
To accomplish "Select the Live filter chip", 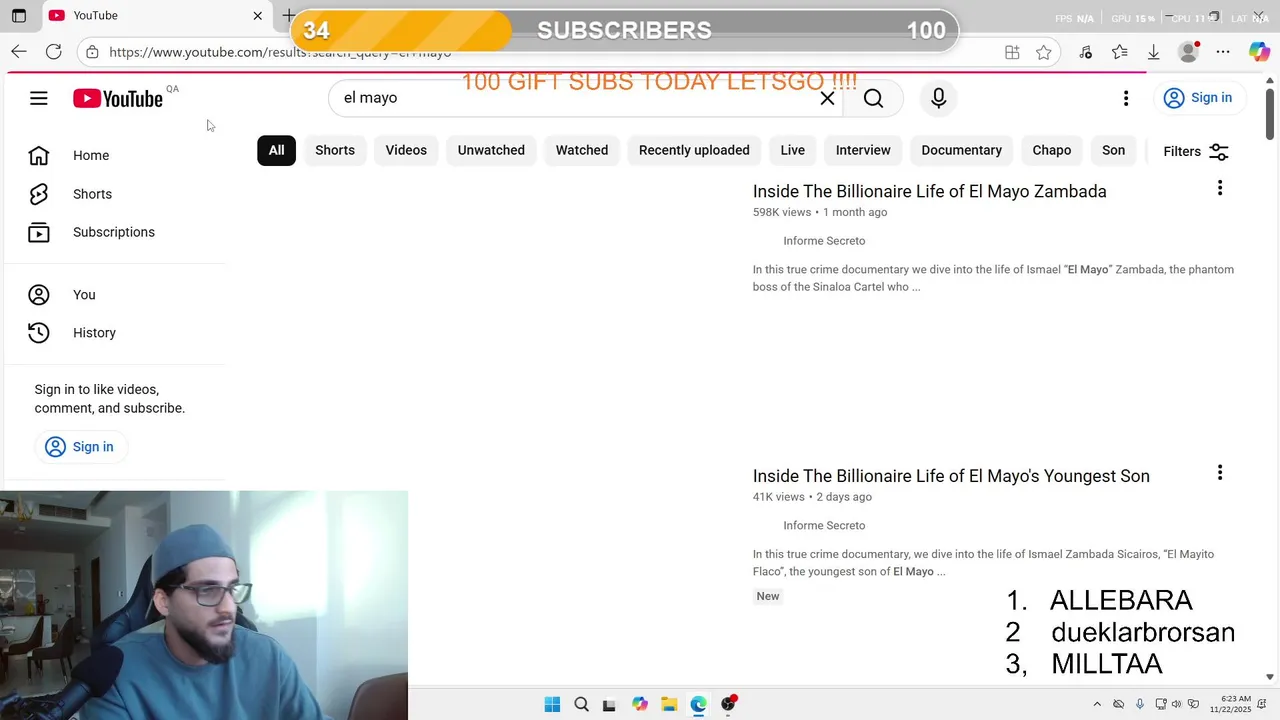I will 793,150.
